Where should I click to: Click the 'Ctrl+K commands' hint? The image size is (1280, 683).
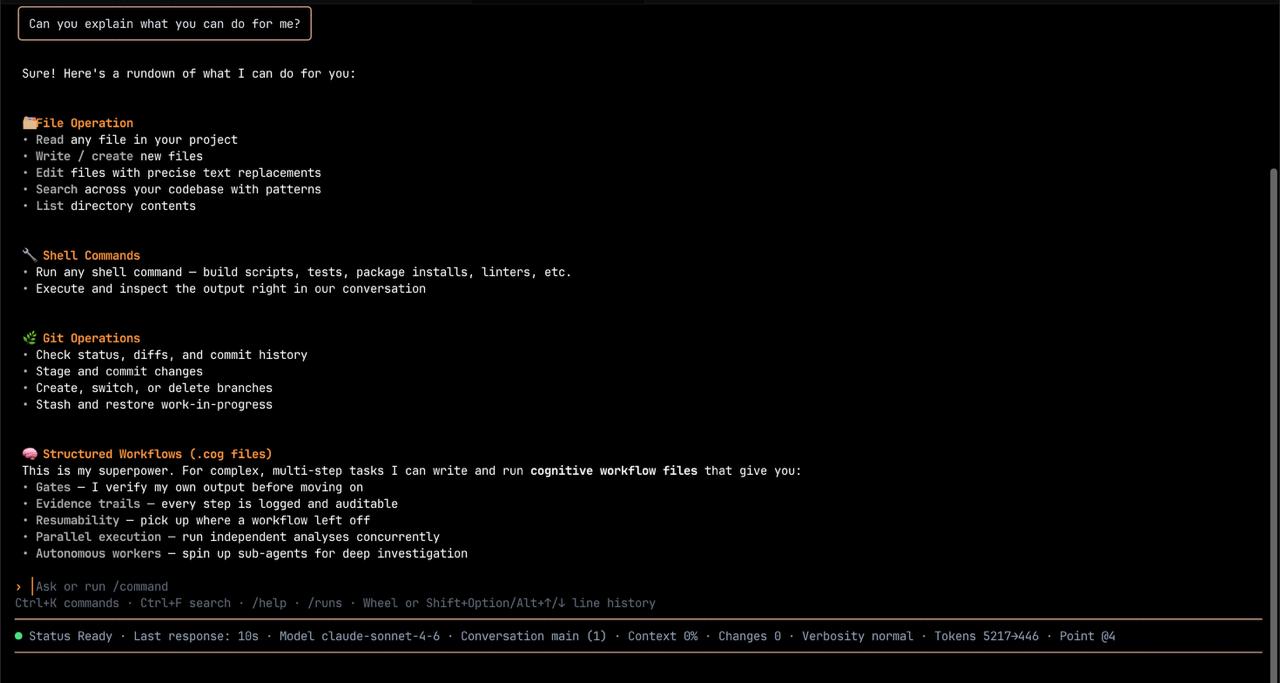(x=67, y=603)
